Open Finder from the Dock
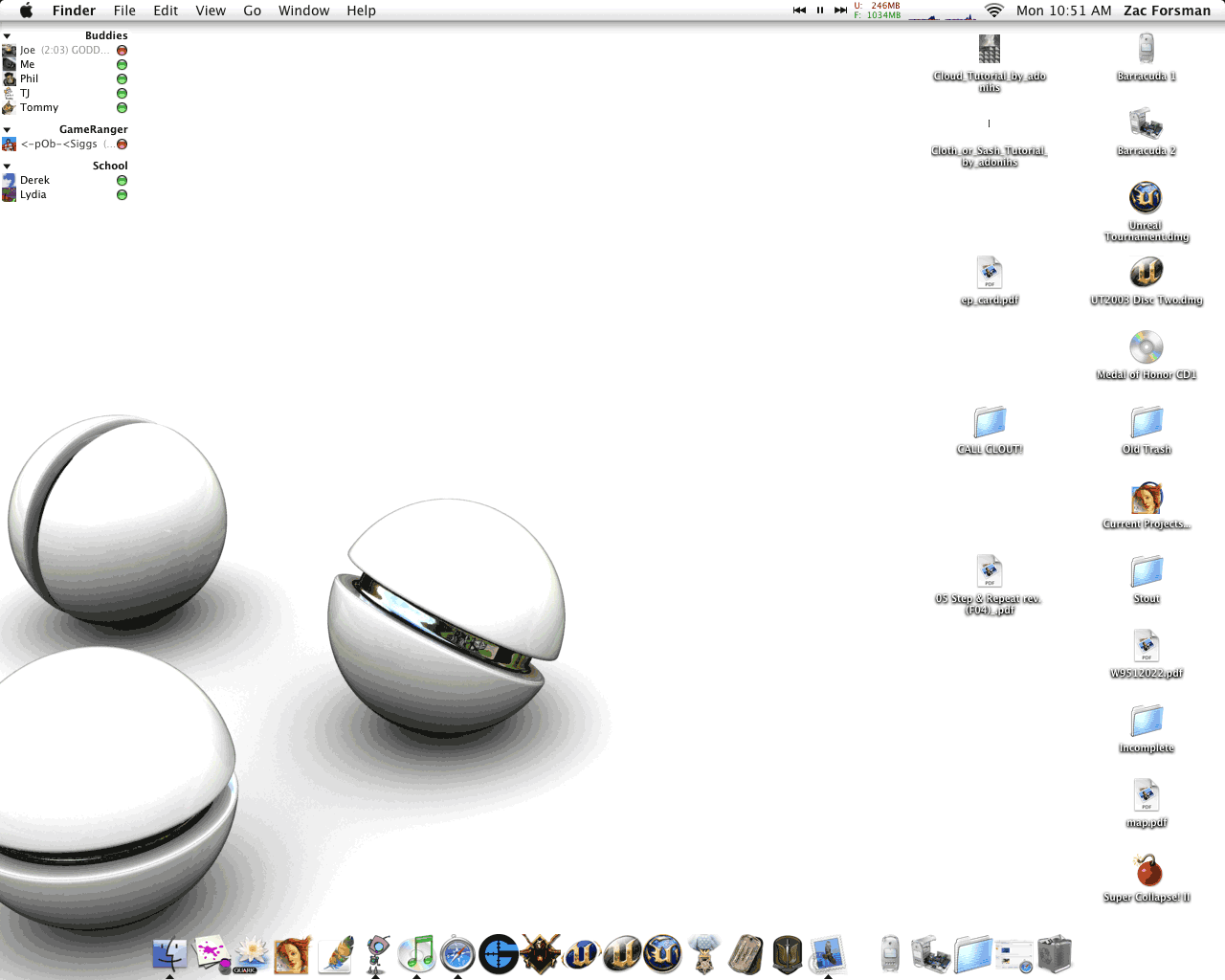Screen dimensions: 1225x980 [x=170, y=954]
